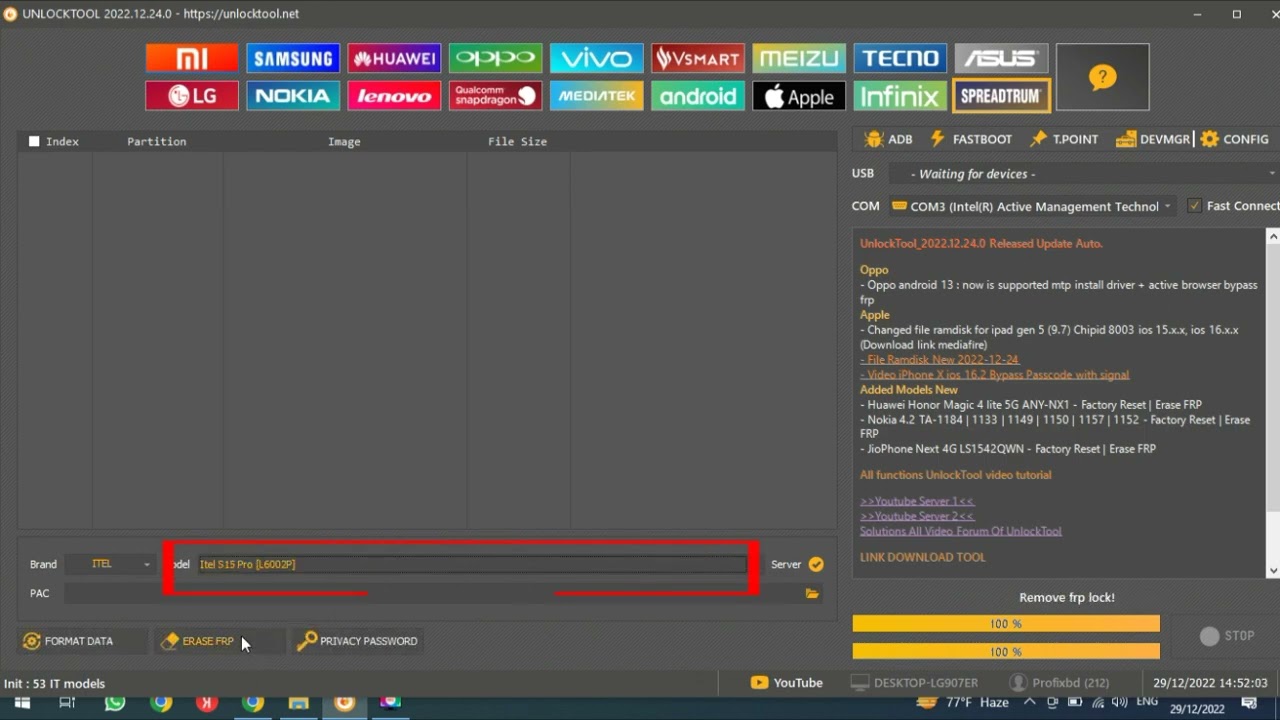Viewport: 1280px width, 720px height.
Task: Open Video iPhone X ios 16.2 link
Action: point(994,375)
